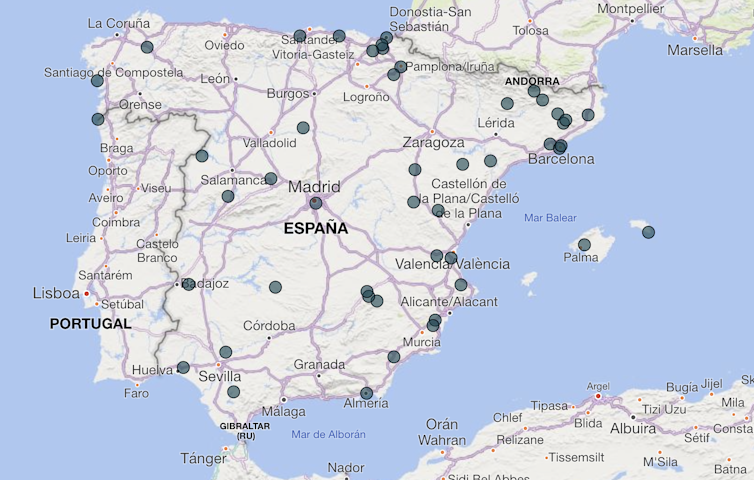The image size is (754, 480).
Task: Click the marker on Menorca island
Action: pyautogui.click(x=648, y=232)
